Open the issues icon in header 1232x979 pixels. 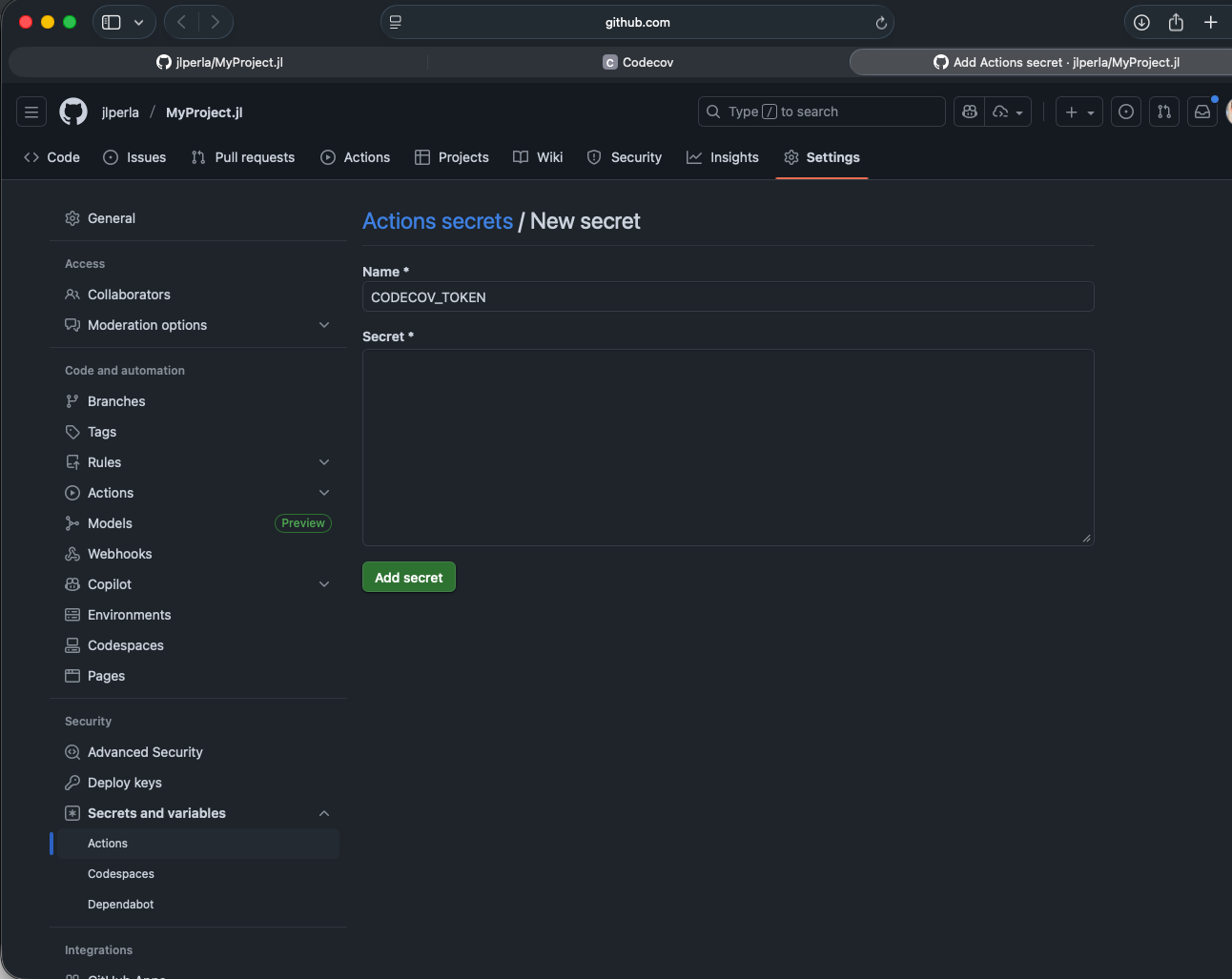pyautogui.click(x=1126, y=112)
